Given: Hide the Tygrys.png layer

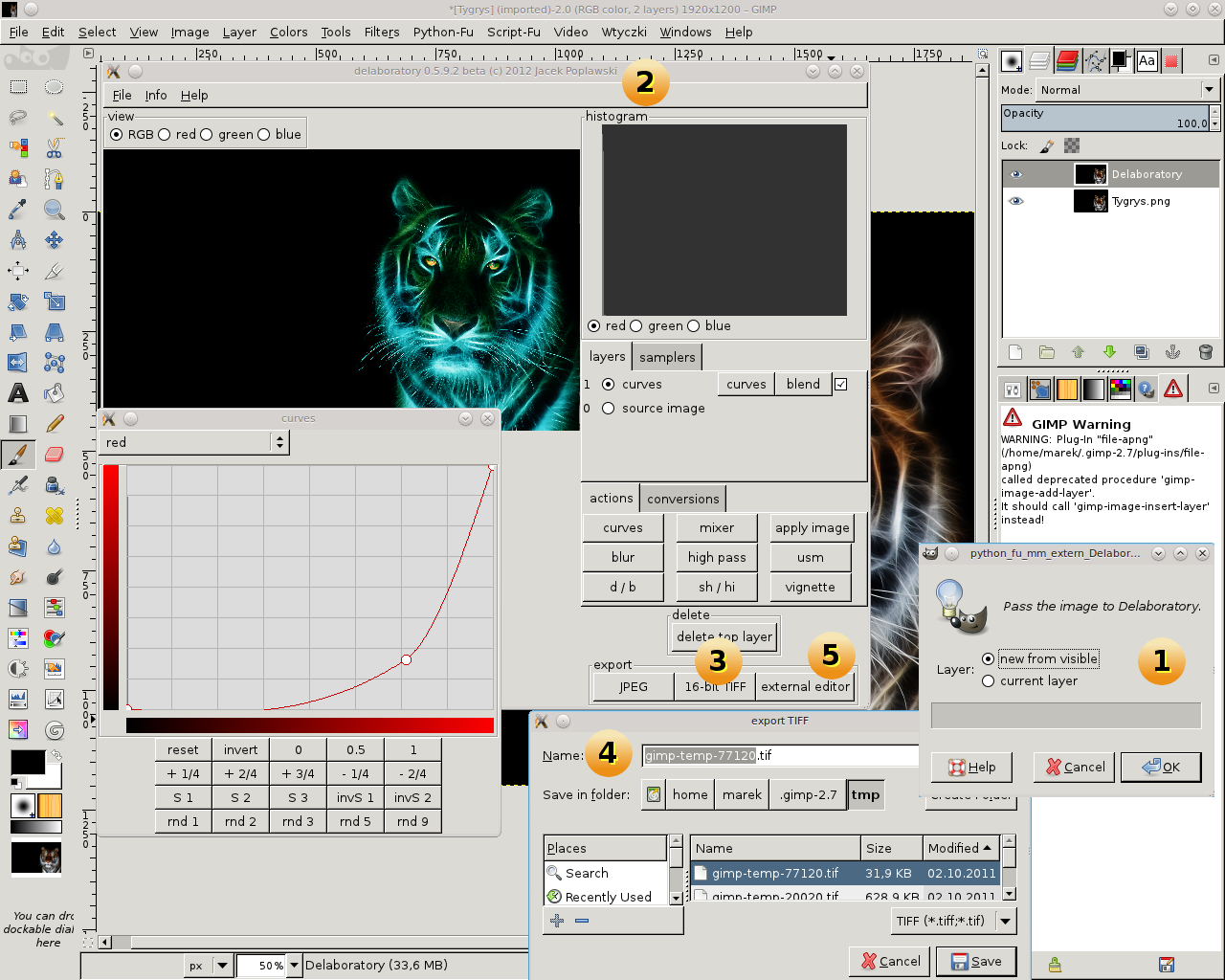Looking at the screenshot, I should coord(1015,201).
